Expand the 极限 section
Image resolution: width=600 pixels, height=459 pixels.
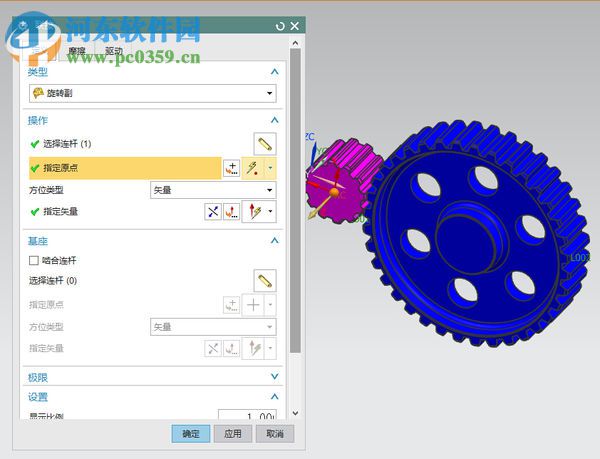(x=274, y=377)
